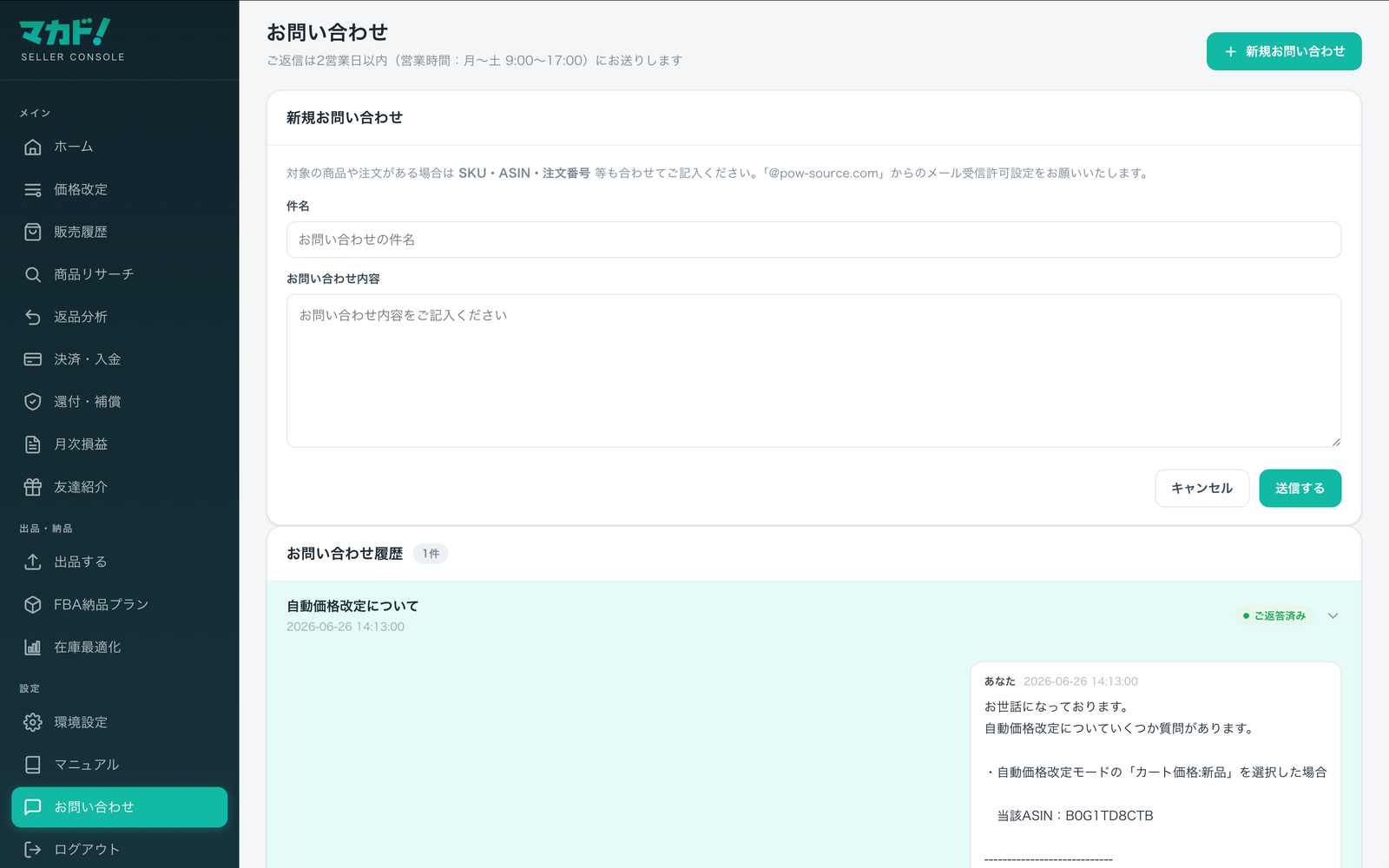Open 販売履歴 menu item
Image resolution: width=1389 pixels, height=868 pixels.
point(120,232)
